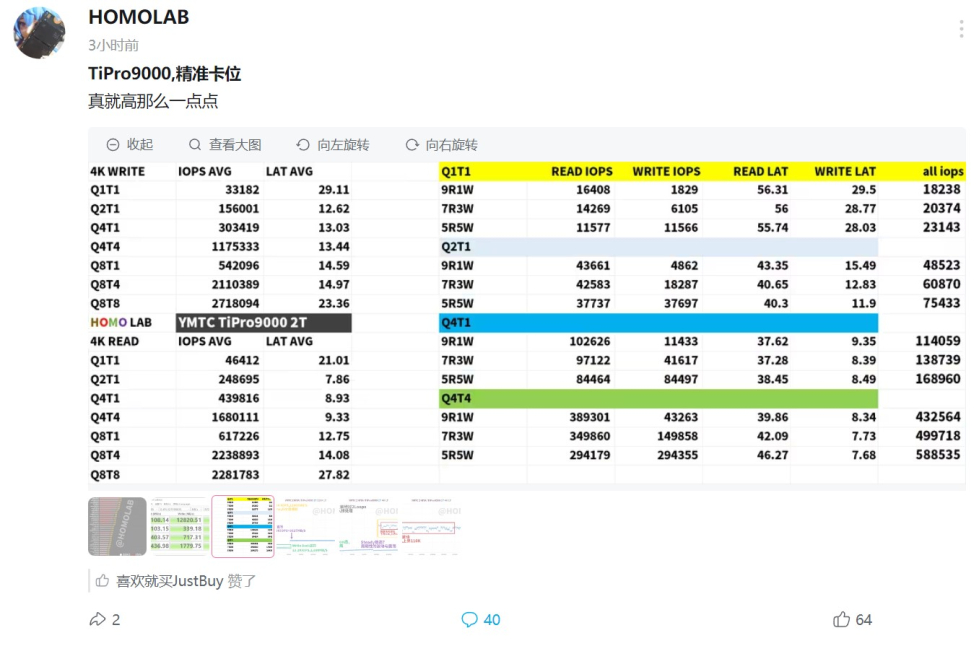Click the value 432564 in all iops
This screenshot has height=646, width=979.
point(938,416)
